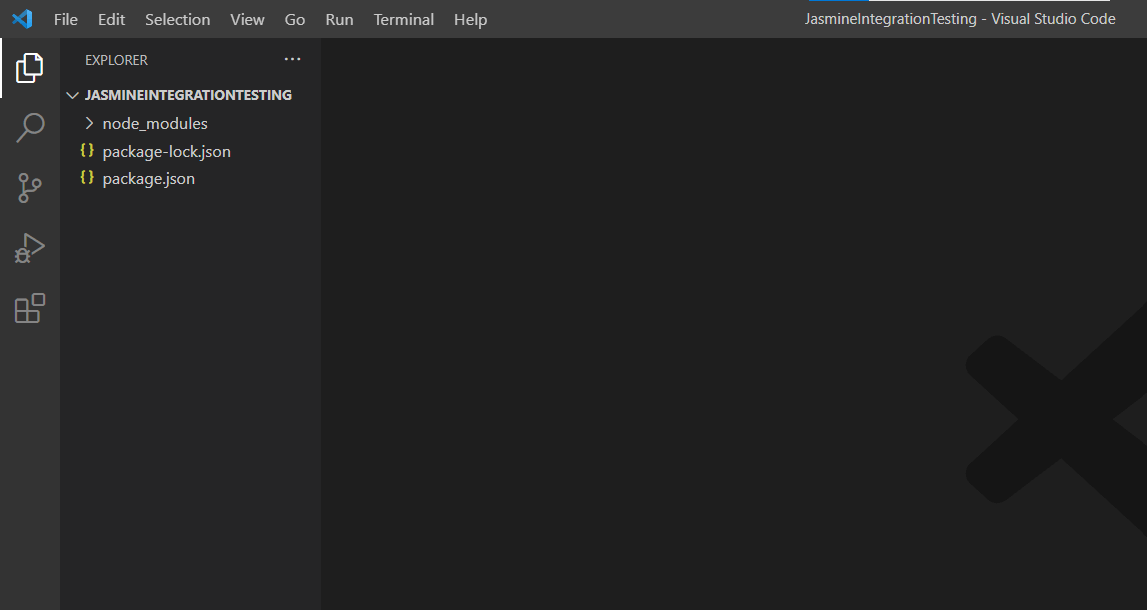The width and height of the screenshot is (1147, 610).
Task: Expand the node_modules folder
Action: tap(89, 123)
